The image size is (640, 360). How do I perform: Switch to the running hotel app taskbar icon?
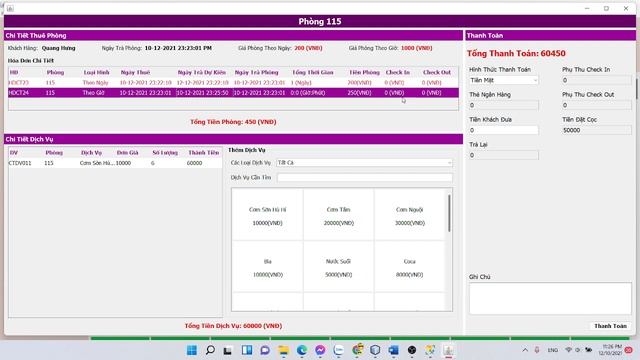pos(448,350)
